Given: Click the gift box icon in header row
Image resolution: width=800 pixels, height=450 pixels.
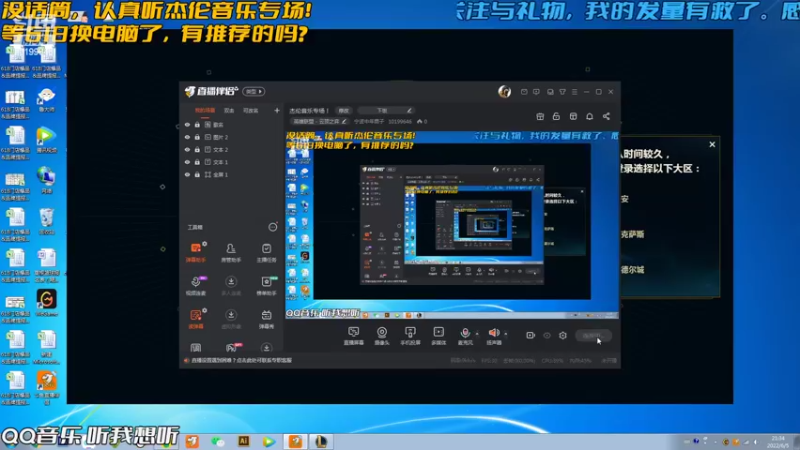Looking at the screenshot, I should tap(540, 116).
